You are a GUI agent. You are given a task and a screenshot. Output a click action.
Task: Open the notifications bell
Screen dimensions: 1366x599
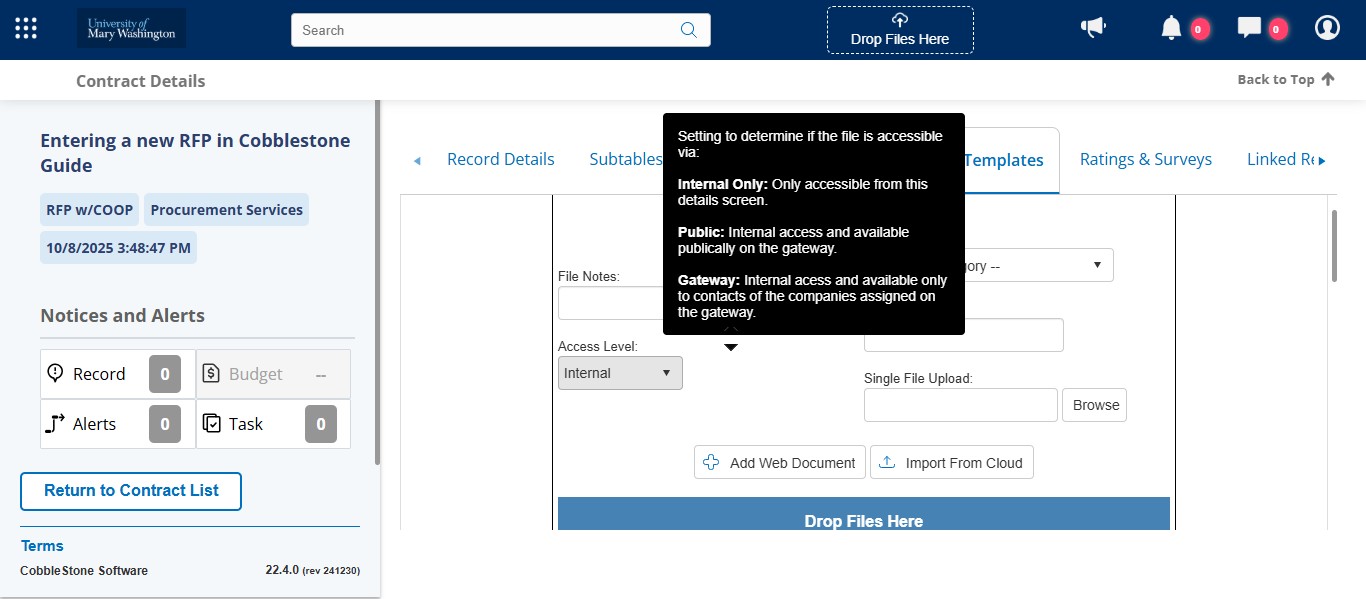(x=1170, y=27)
